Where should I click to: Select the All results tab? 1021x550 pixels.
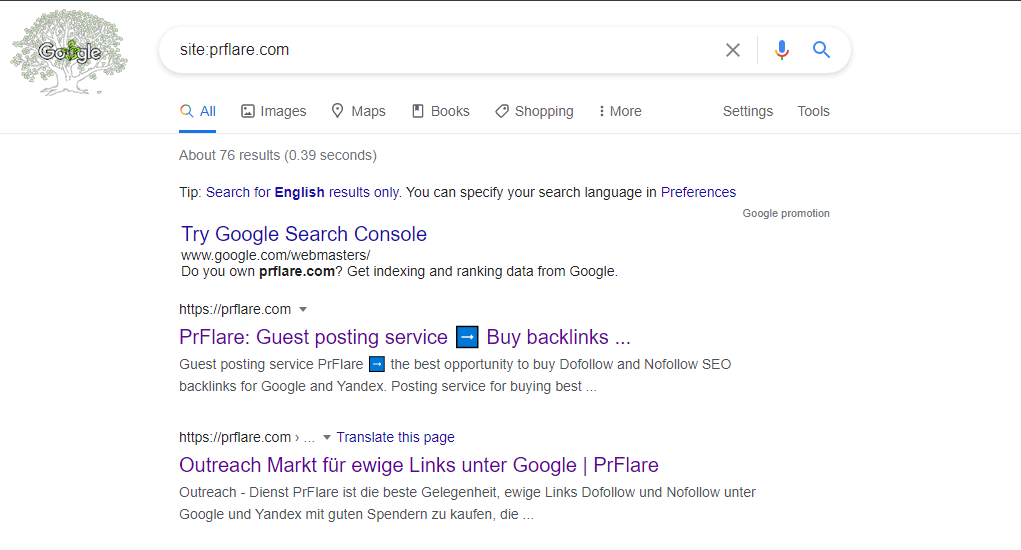pyautogui.click(x=197, y=111)
